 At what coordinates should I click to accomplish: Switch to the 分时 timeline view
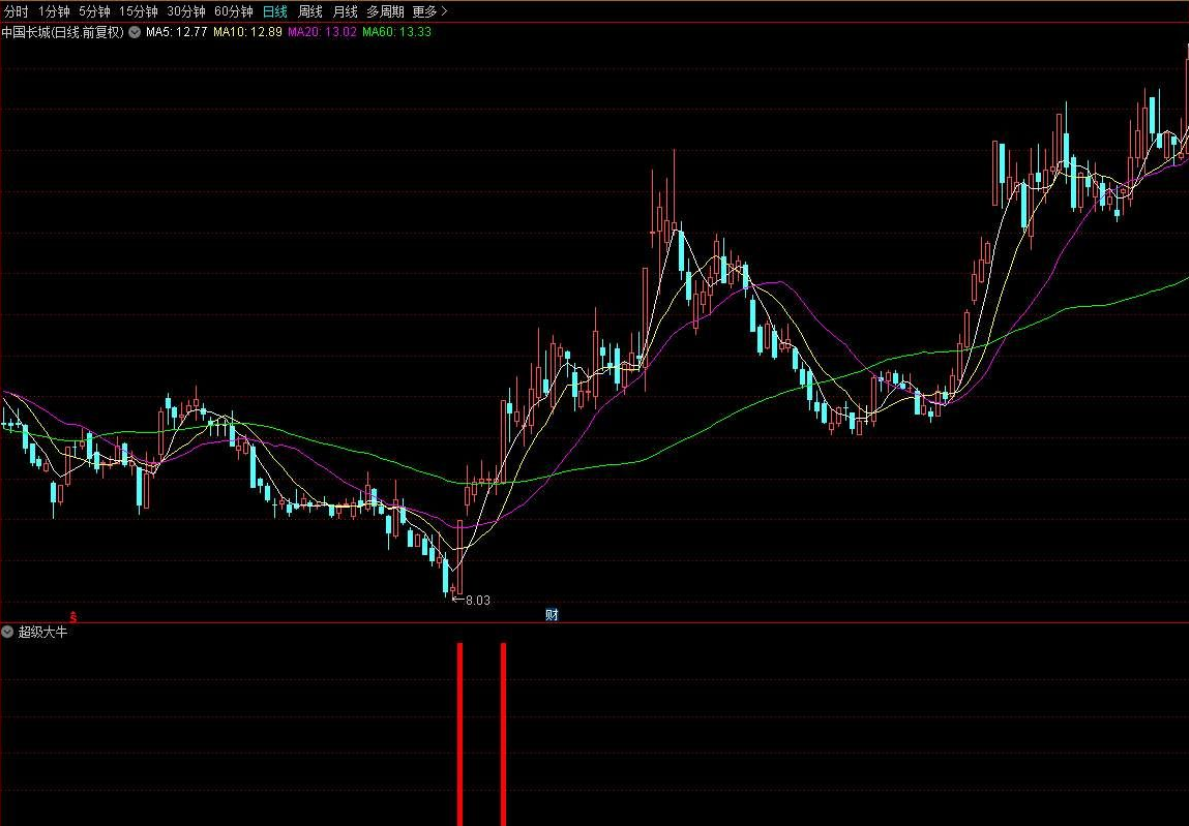pos(16,11)
